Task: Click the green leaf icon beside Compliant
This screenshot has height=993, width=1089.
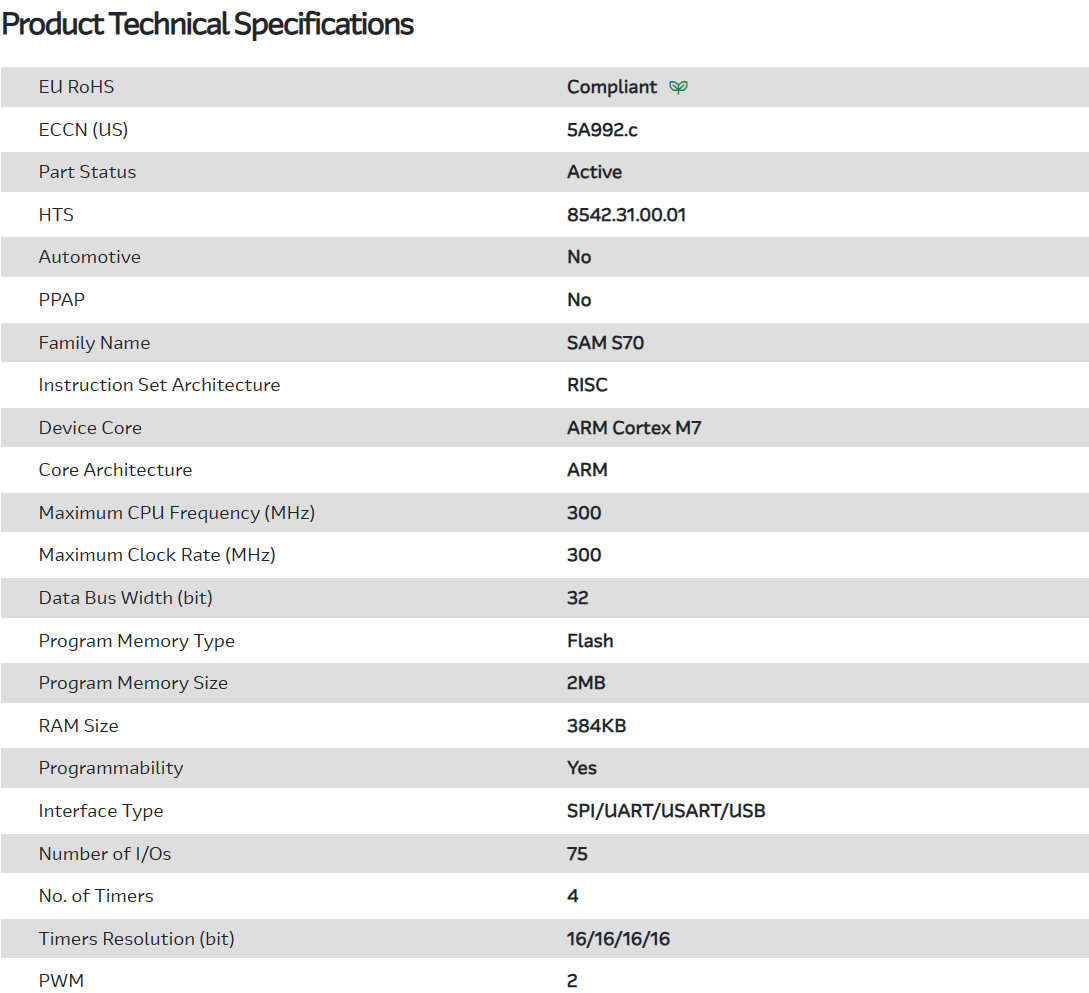Action: click(x=678, y=87)
